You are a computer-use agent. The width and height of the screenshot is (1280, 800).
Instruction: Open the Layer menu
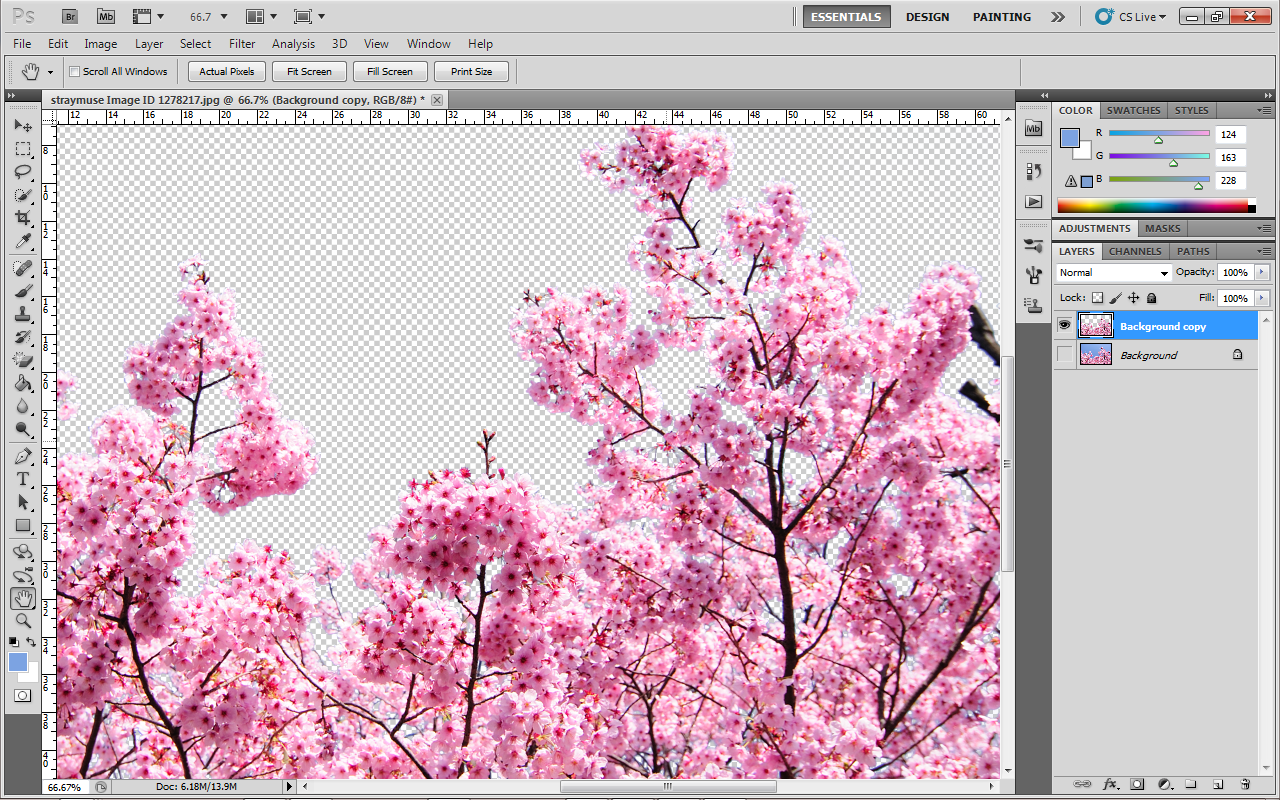(149, 44)
